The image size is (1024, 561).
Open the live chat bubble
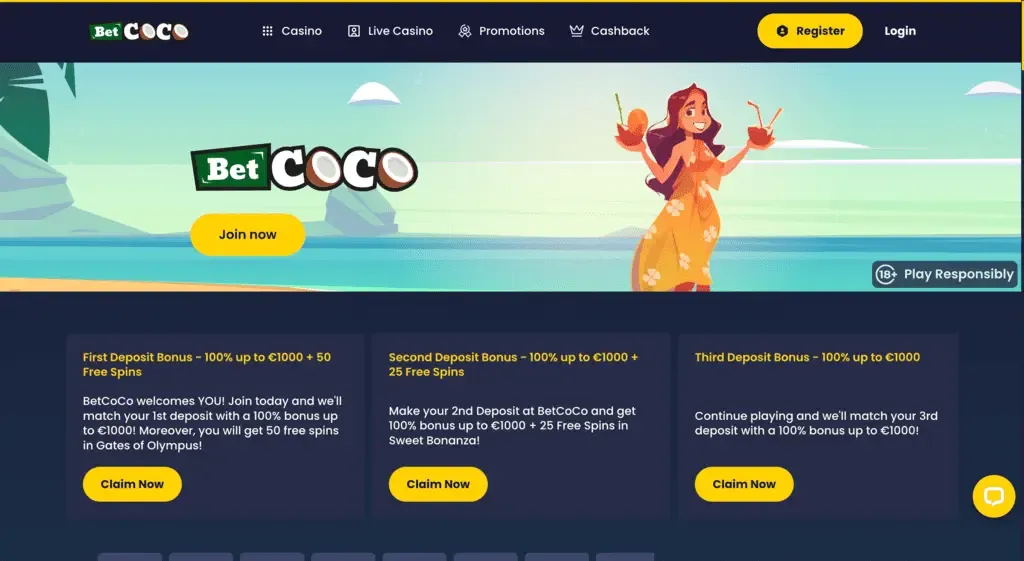[x=993, y=496]
